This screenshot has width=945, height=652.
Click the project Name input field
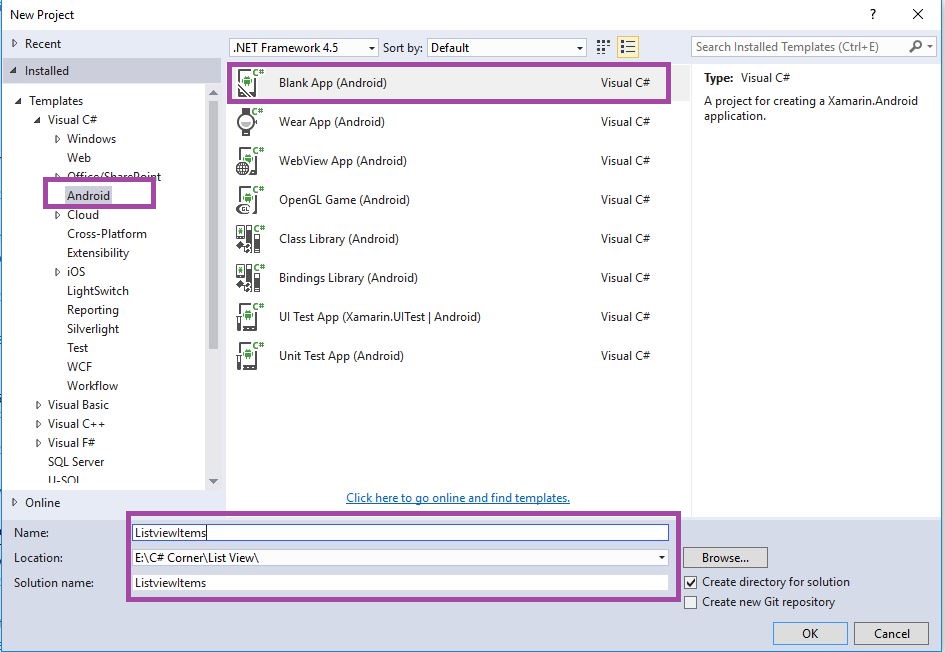click(x=400, y=532)
